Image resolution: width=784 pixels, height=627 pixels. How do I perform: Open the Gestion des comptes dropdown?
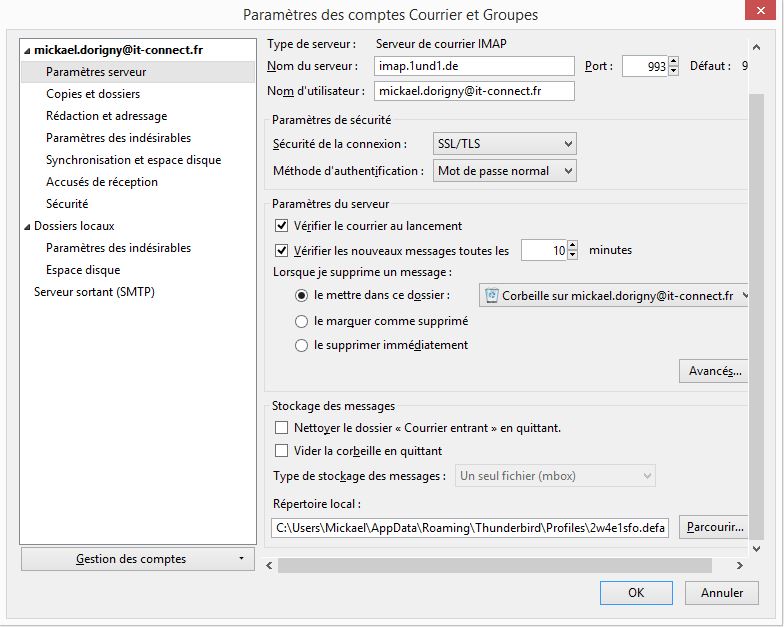tap(138, 558)
